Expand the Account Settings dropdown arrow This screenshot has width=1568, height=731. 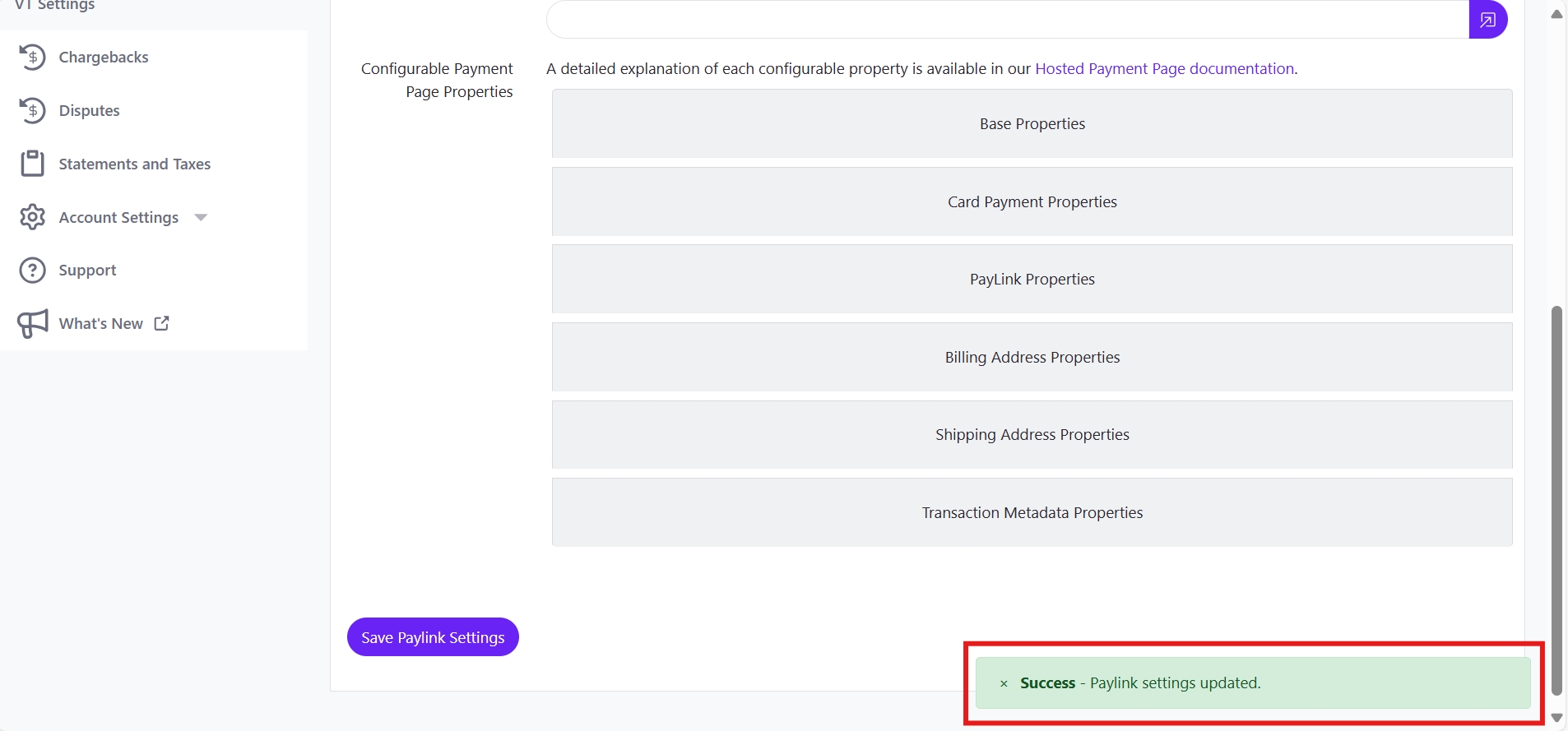201,217
